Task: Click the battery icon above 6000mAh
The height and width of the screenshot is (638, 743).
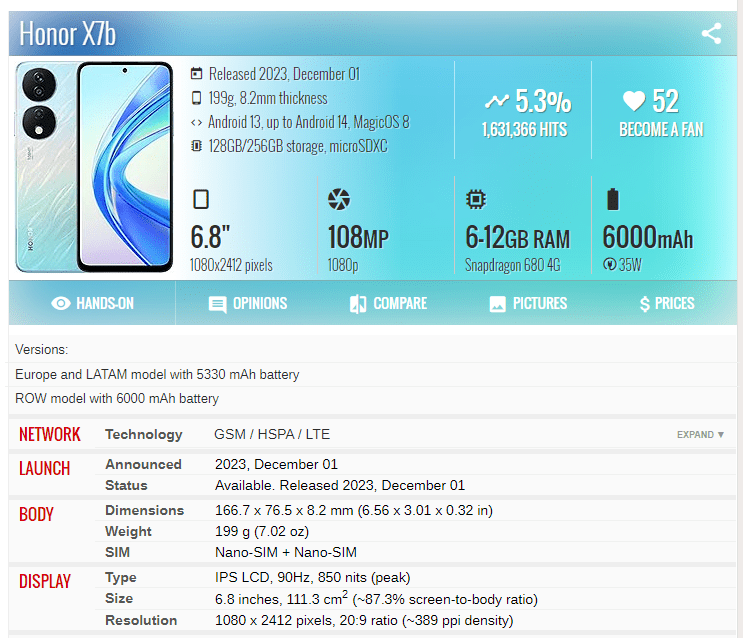Action: [x=613, y=199]
